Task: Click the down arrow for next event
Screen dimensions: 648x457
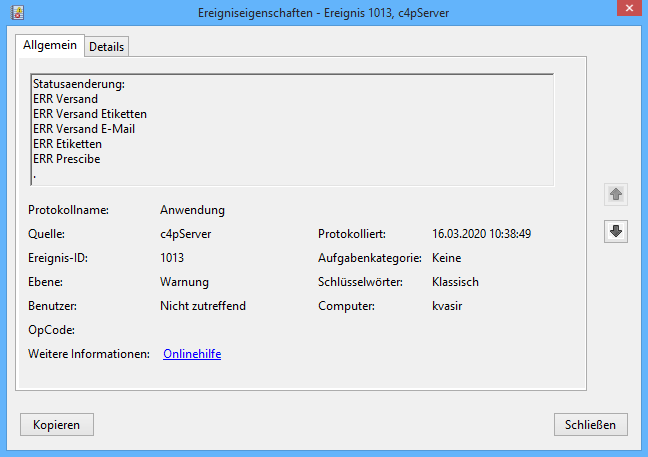Action: (x=616, y=232)
